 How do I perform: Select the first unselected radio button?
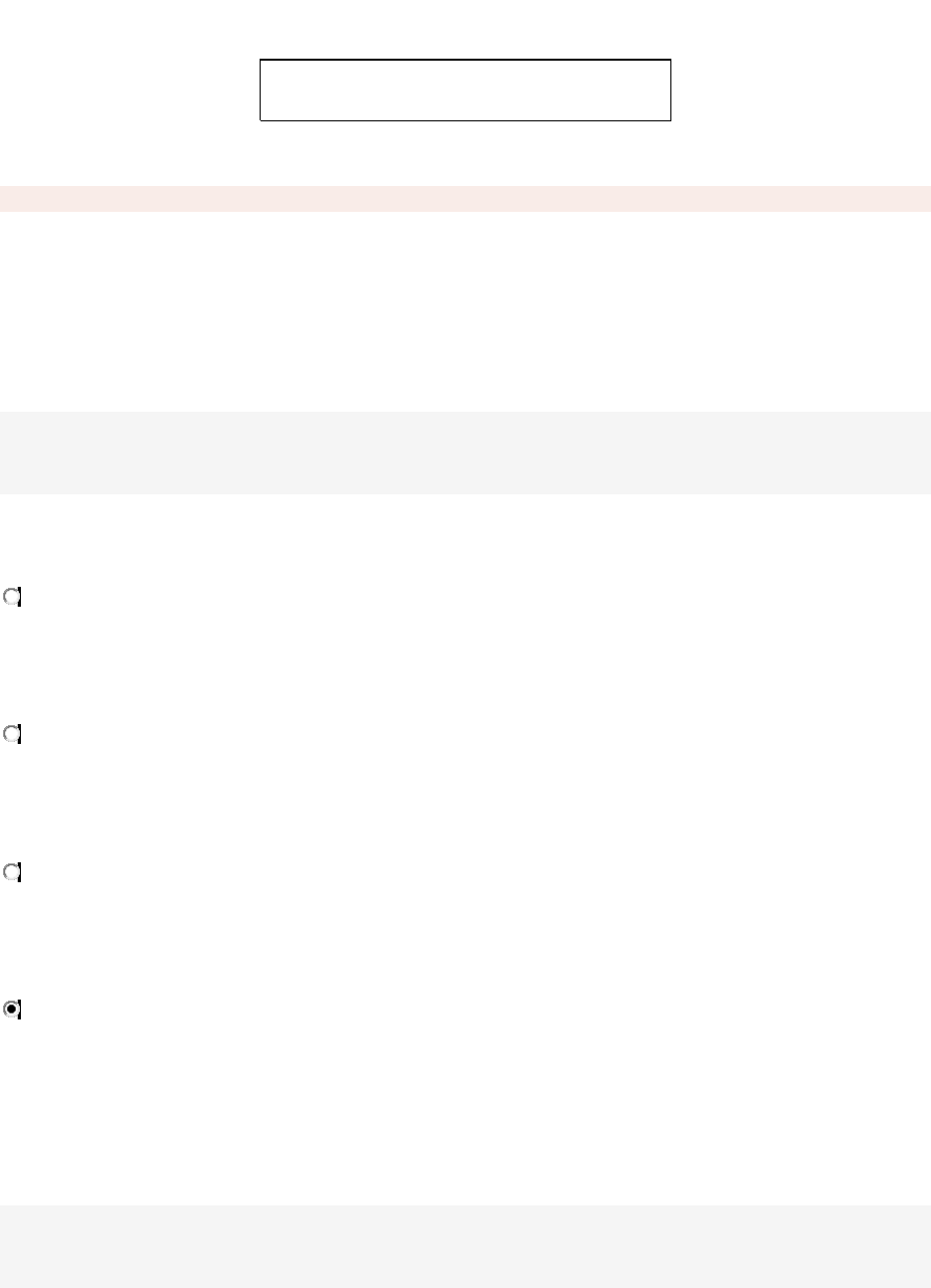coord(12,597)
